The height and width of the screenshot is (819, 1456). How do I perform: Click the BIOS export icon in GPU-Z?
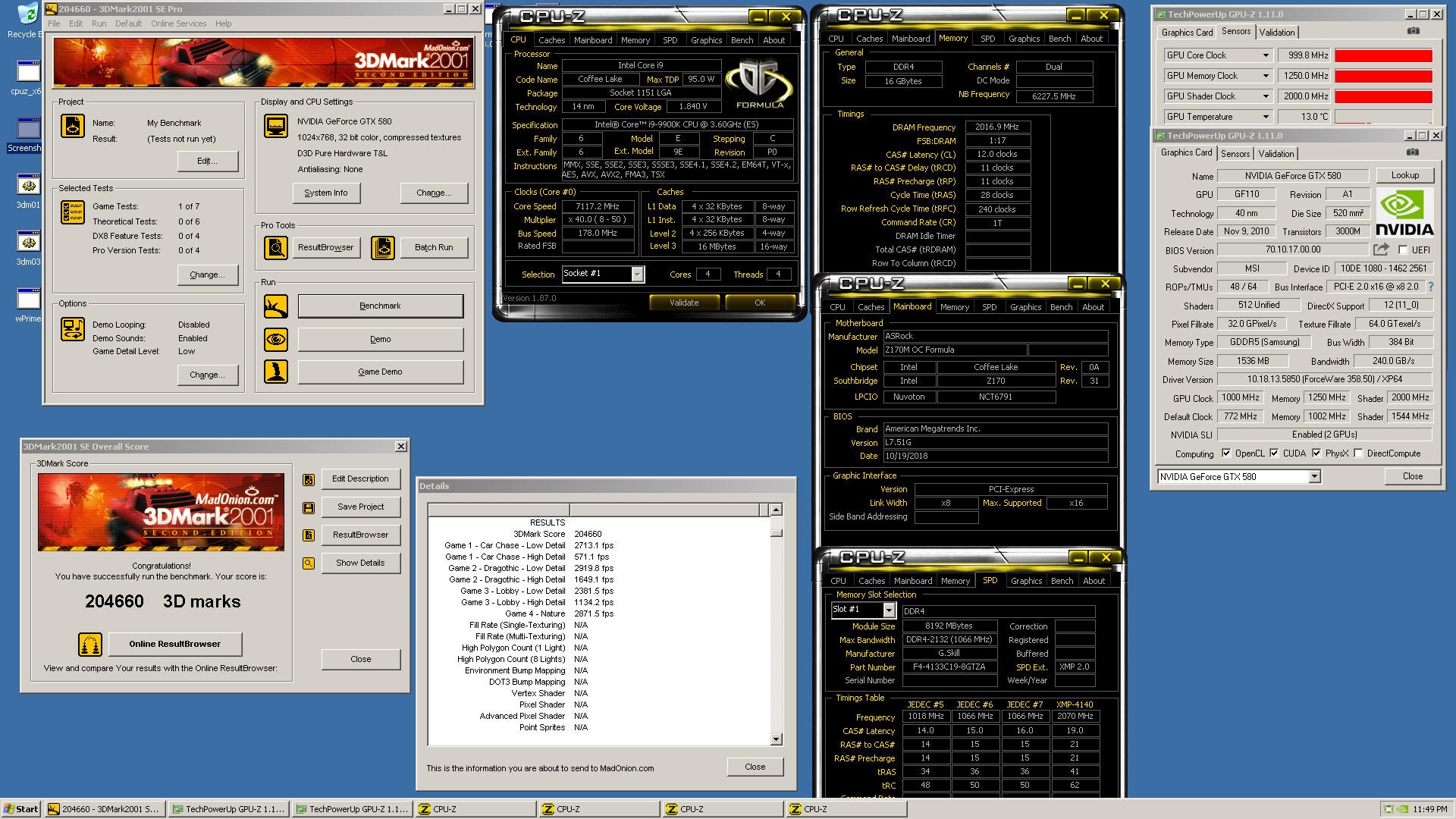point(1382,249)
